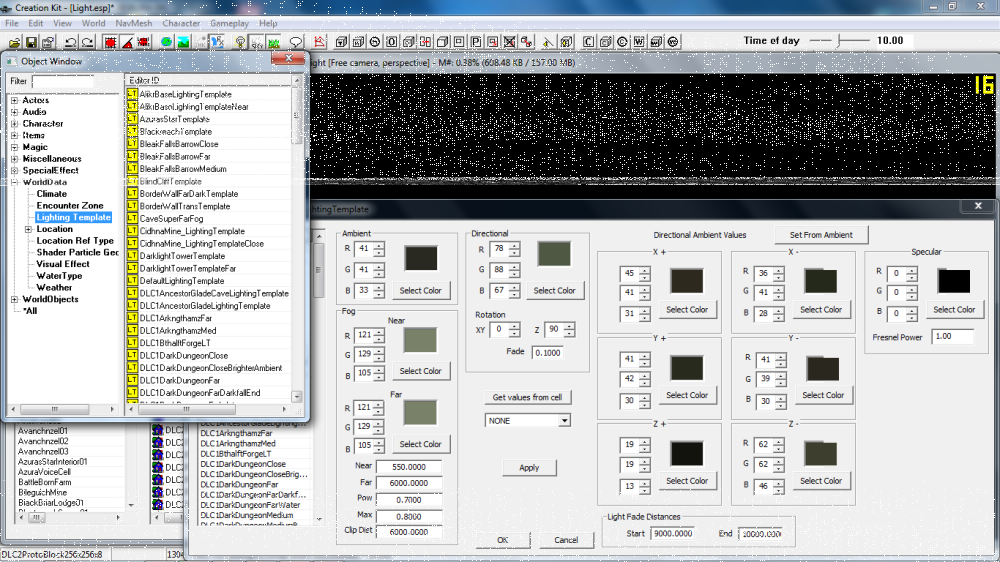Click the Time of day slider
The height and width of the screenshot is (562, 1000).
(840, 41)
